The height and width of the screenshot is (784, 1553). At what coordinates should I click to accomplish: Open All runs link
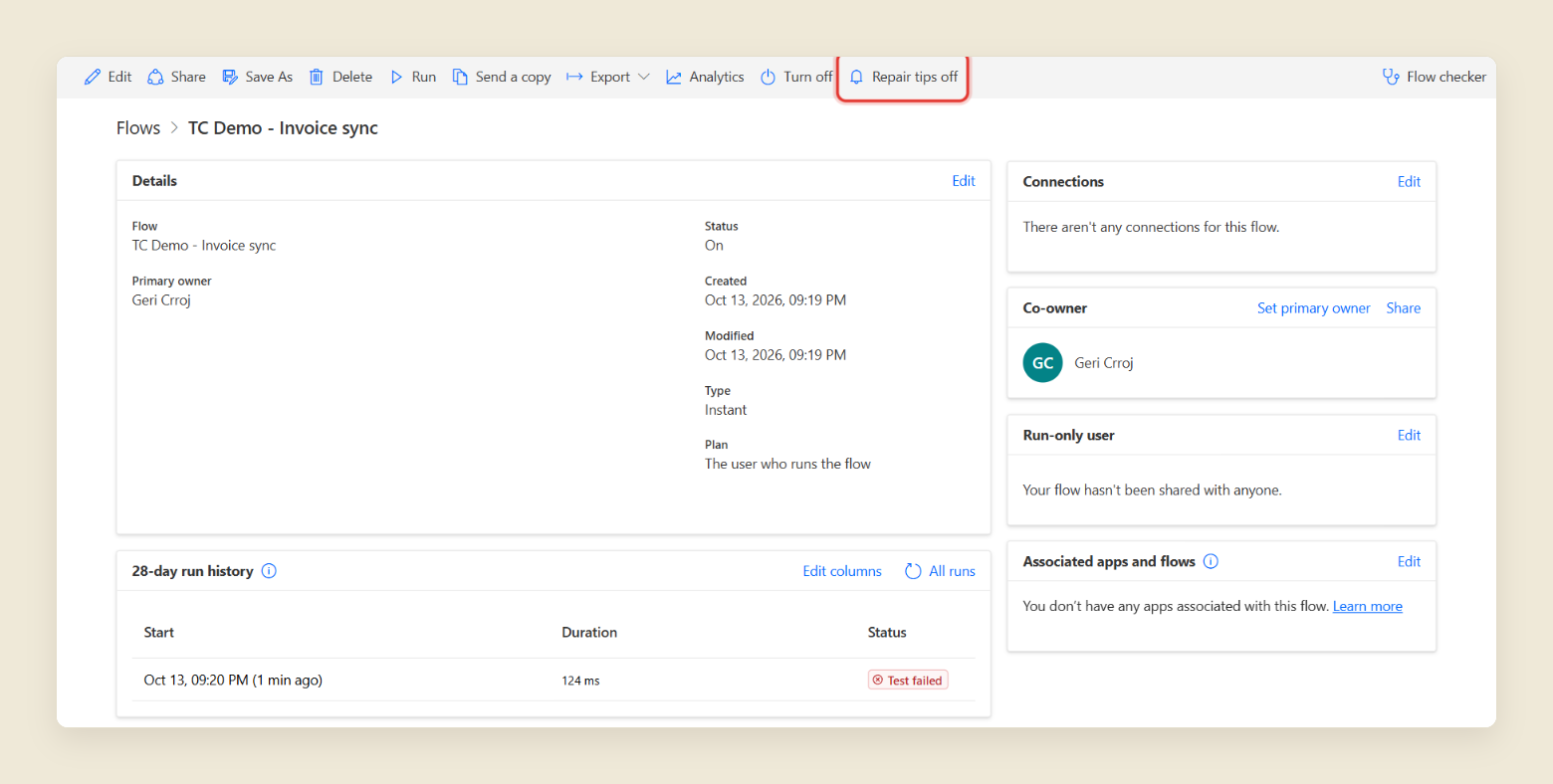(952, 571)
